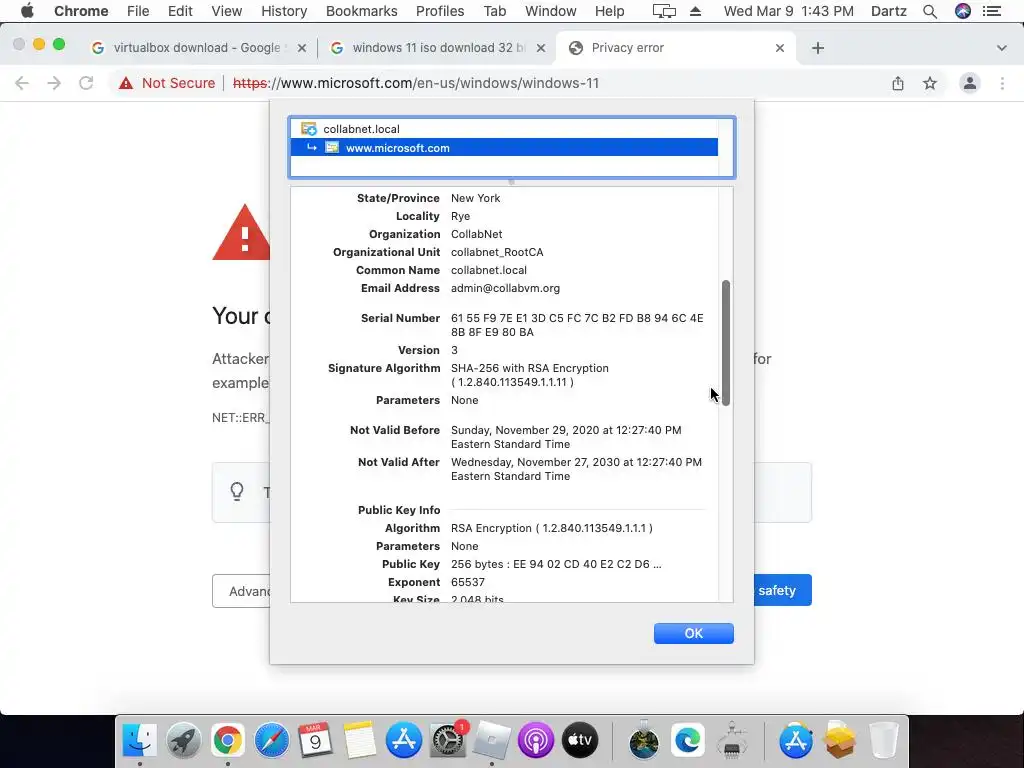Open Spotlight search icon

tap(930, 11)
